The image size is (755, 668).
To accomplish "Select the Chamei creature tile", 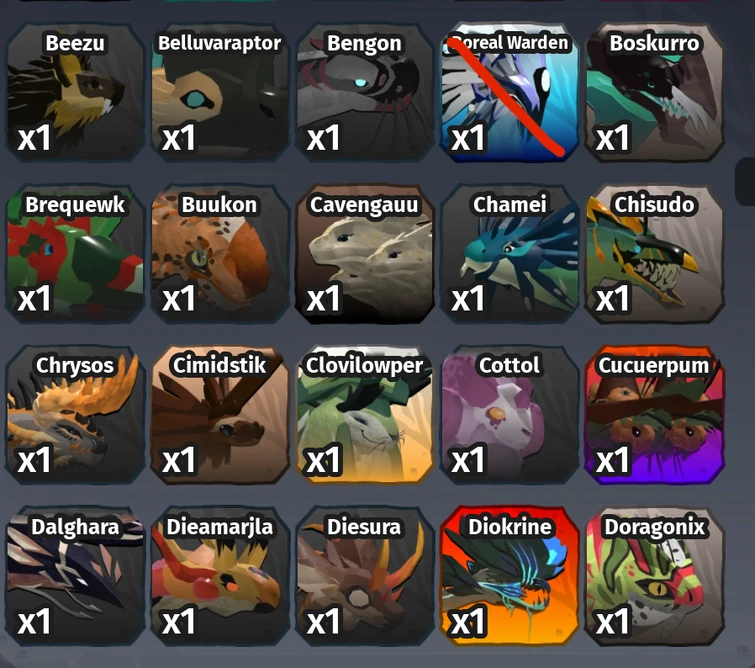I will (x=509, y=253).
